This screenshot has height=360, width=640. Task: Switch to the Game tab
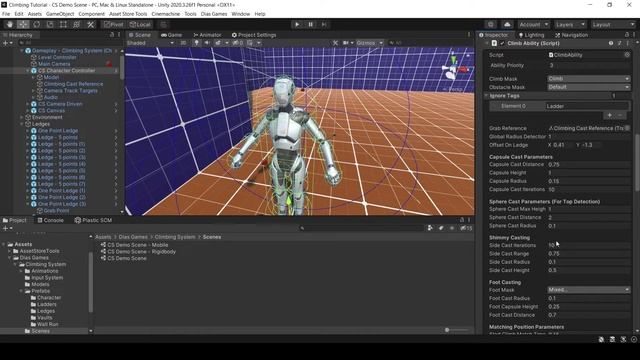pos(171,35)
